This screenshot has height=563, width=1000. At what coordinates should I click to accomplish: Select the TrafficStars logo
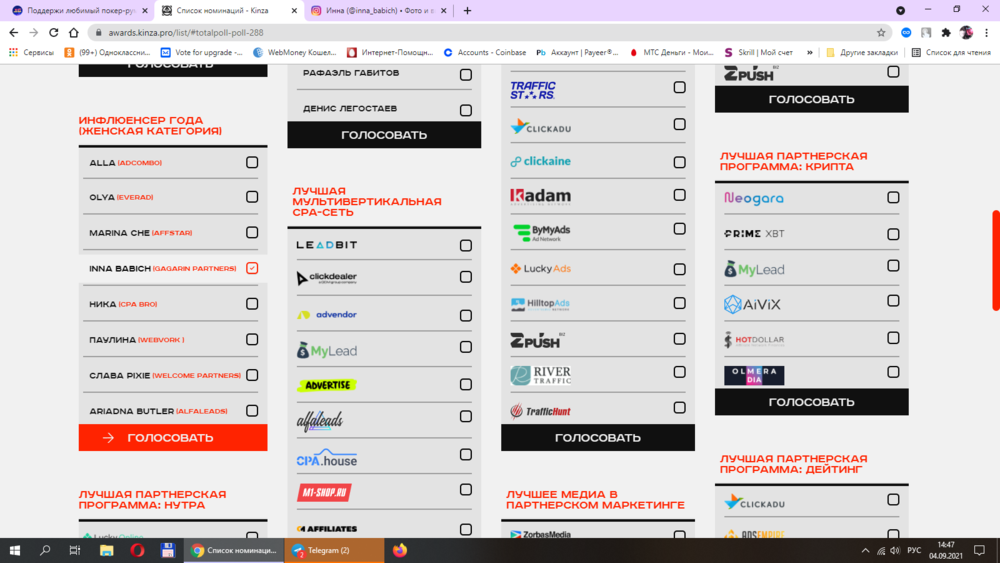pyautogui.click(x=533, y=90)
